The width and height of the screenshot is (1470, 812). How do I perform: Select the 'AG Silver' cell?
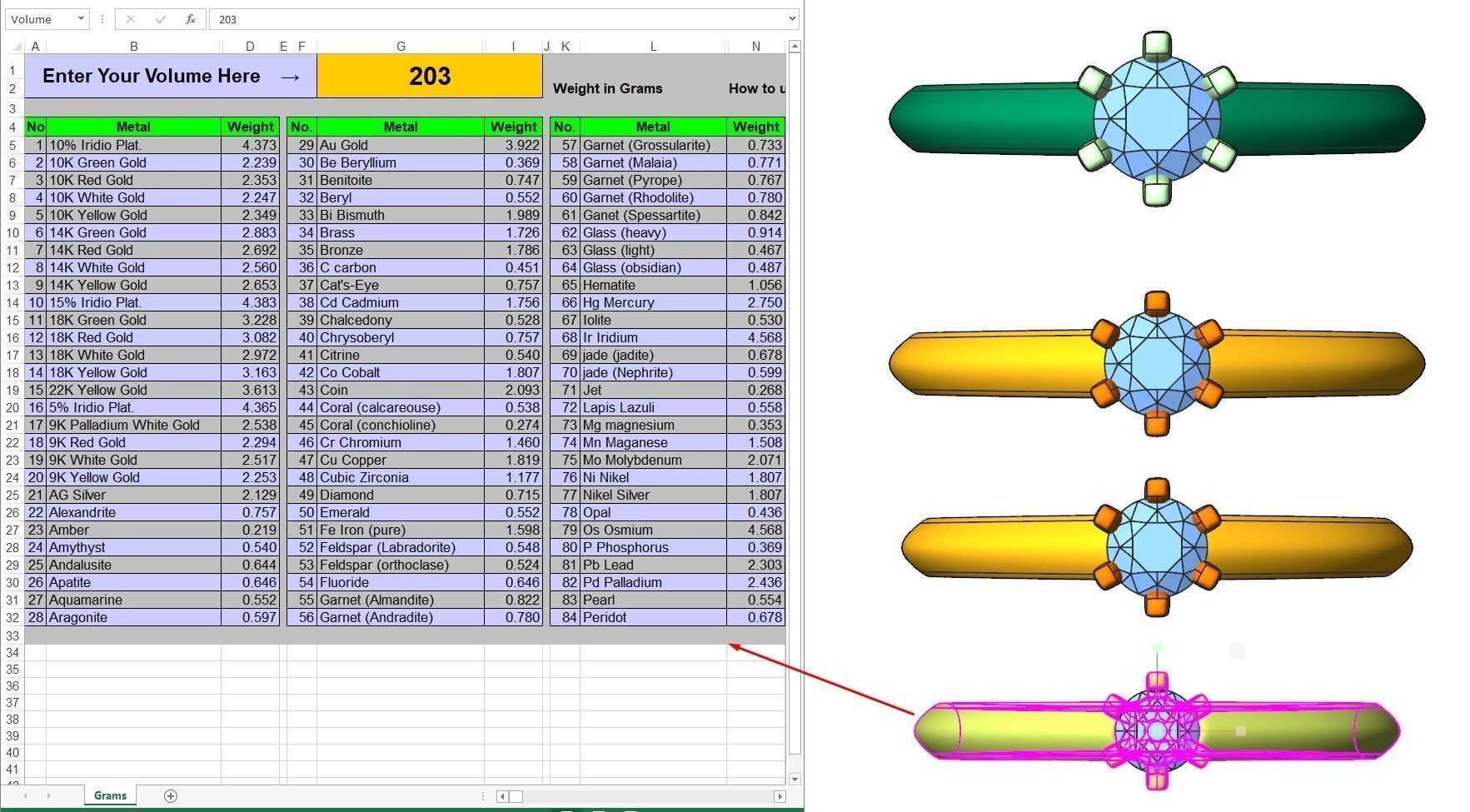(133, 495)
